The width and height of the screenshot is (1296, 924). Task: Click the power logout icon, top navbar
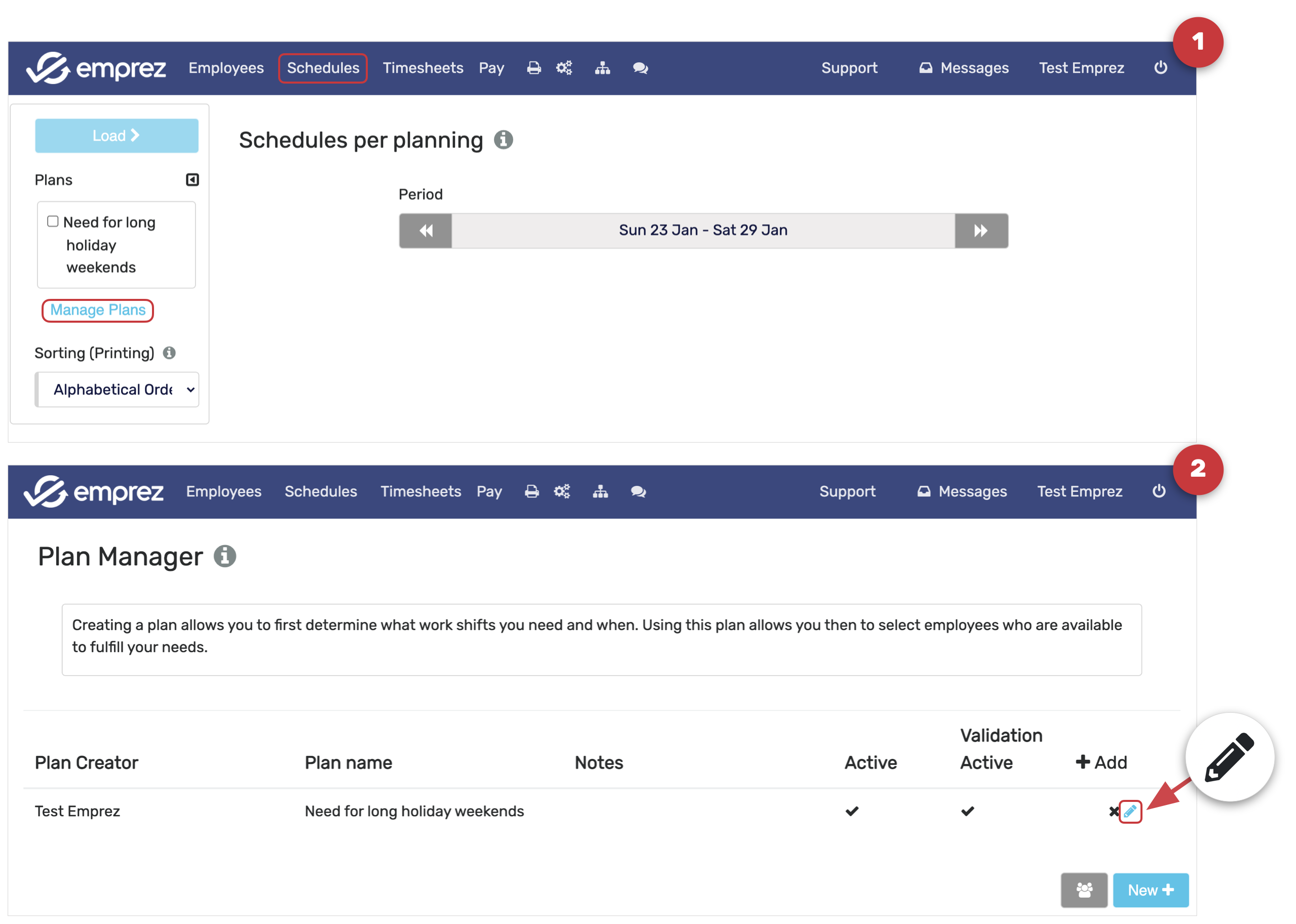coord(1160,68)
